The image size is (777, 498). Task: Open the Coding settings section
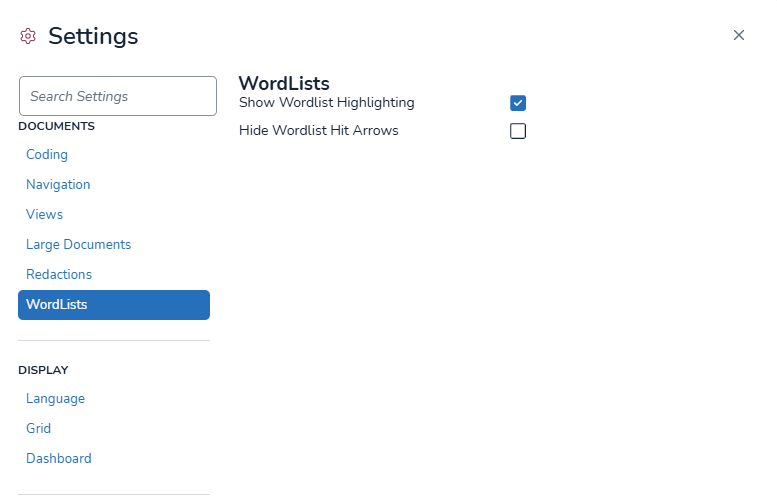coord(47,155)
